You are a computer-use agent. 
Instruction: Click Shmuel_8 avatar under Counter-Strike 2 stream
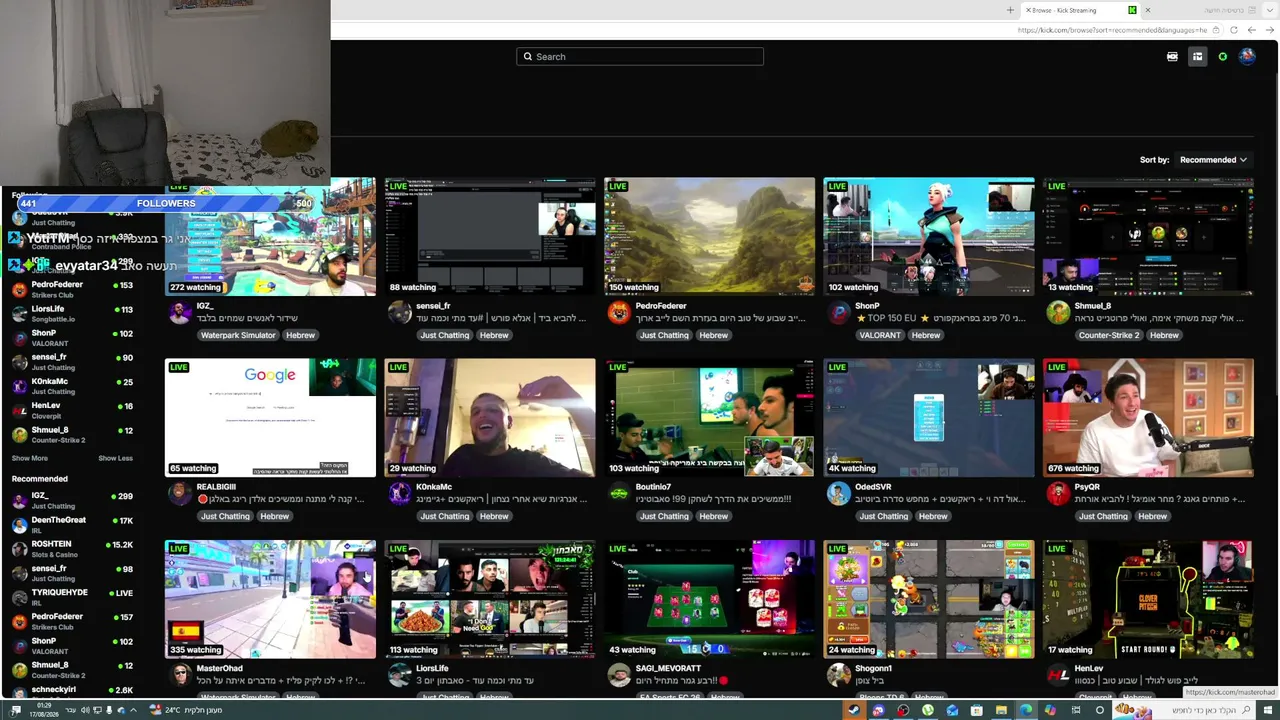1058,312
